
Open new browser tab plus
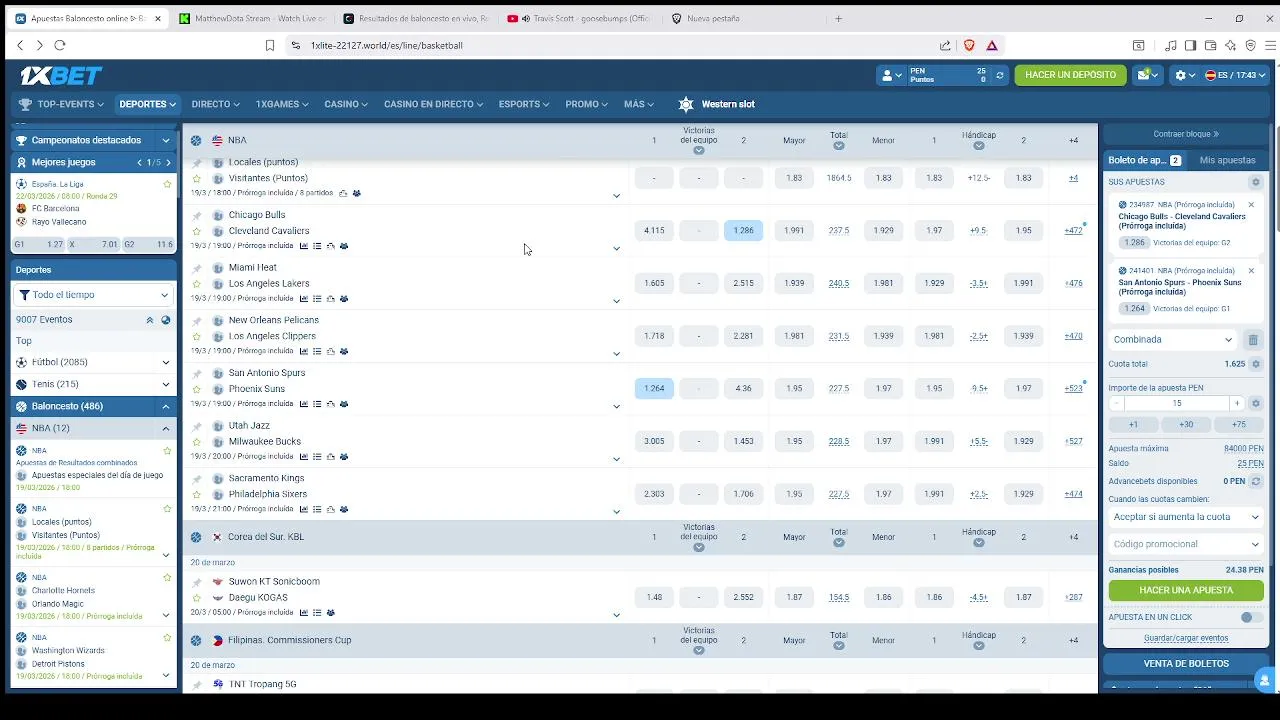pos(838,19)
